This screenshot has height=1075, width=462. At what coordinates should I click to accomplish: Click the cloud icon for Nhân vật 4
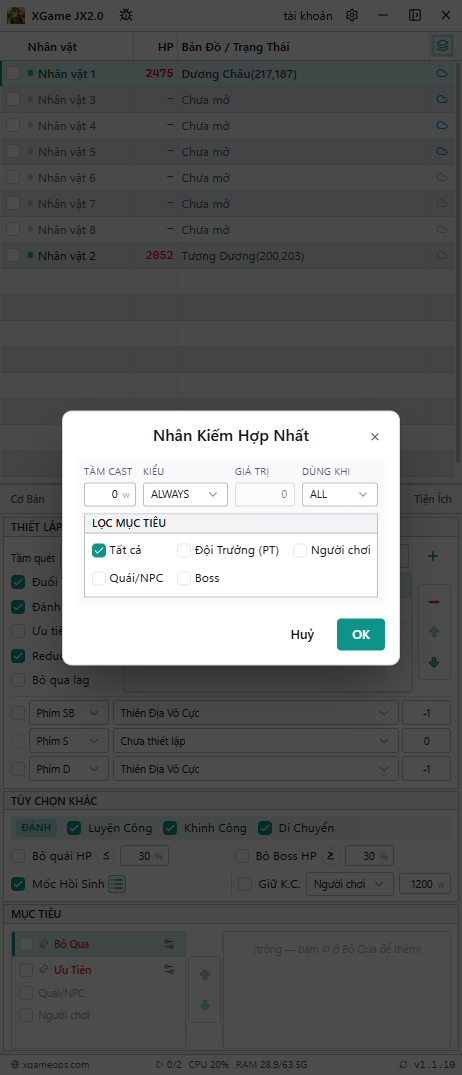click(442, 125)
